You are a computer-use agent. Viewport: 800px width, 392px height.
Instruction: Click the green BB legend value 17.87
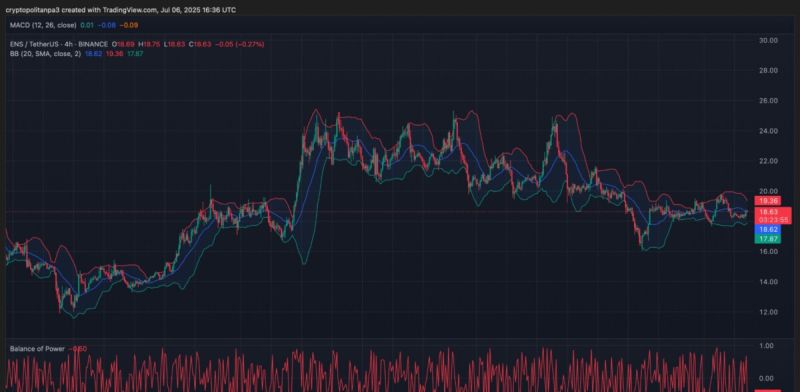point(134,54)
